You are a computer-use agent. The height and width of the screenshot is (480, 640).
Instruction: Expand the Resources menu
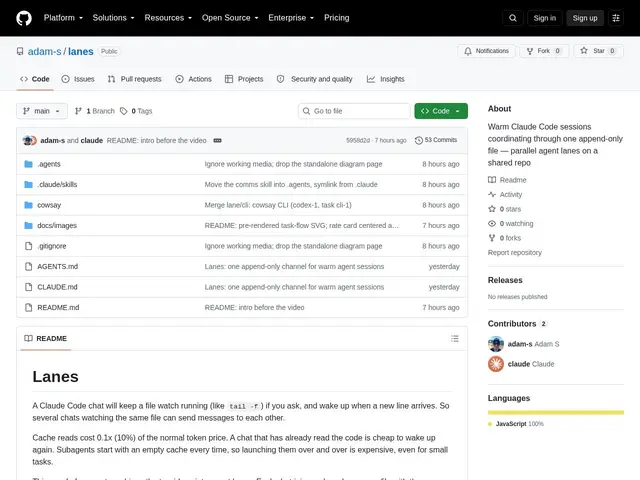[168, 18]
